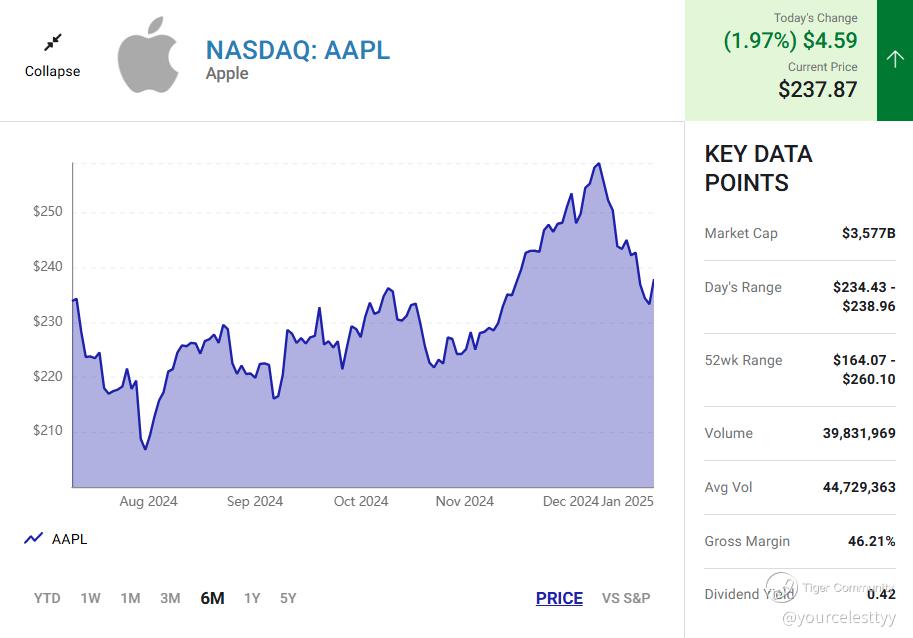Select the YTD time range
This screenshot has width=913, height=638.
47,598
